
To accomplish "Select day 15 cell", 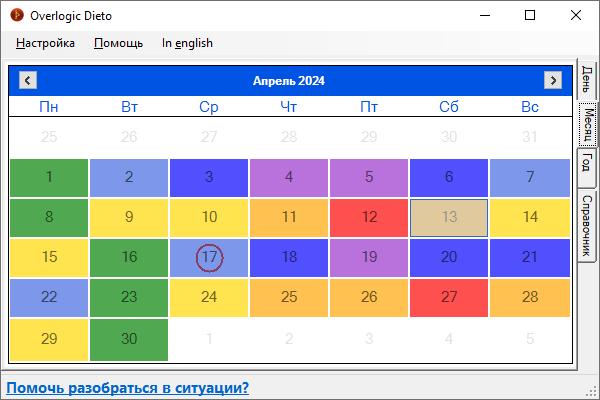I will coord(49,258).
